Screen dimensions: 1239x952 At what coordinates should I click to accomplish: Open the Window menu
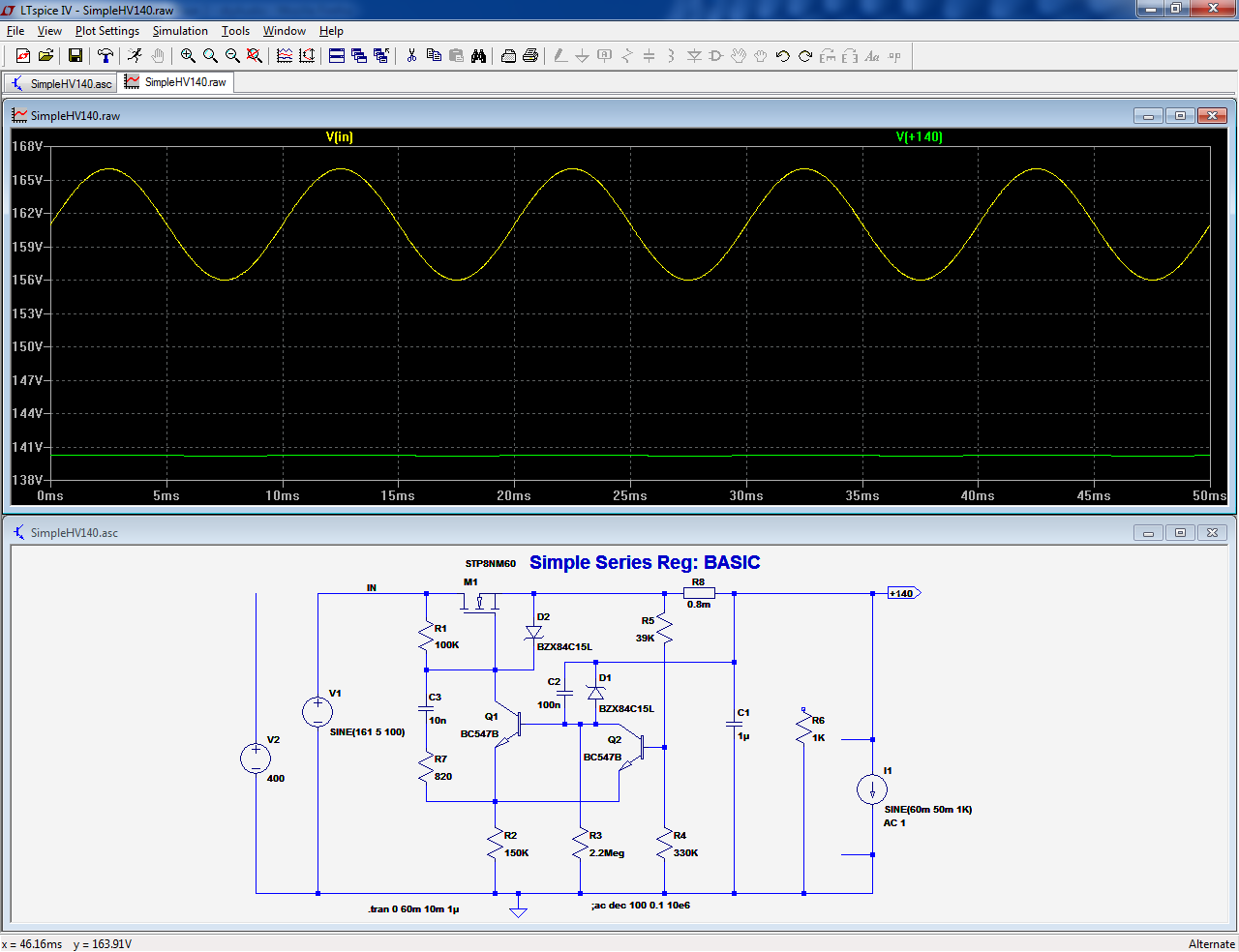(x=285, y=31)
